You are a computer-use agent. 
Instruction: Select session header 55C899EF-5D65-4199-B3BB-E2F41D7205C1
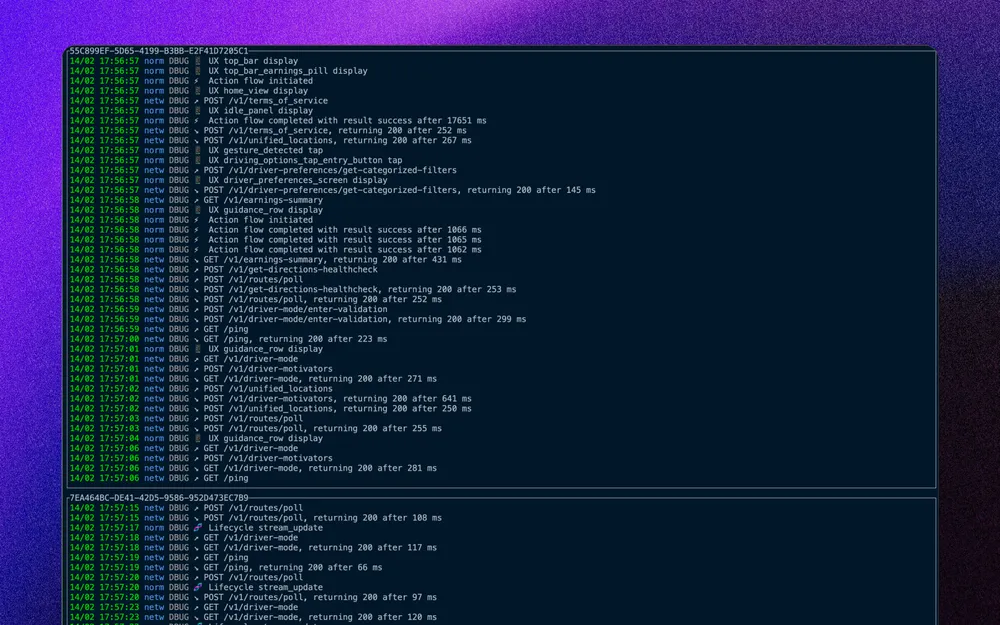(159, 51)
